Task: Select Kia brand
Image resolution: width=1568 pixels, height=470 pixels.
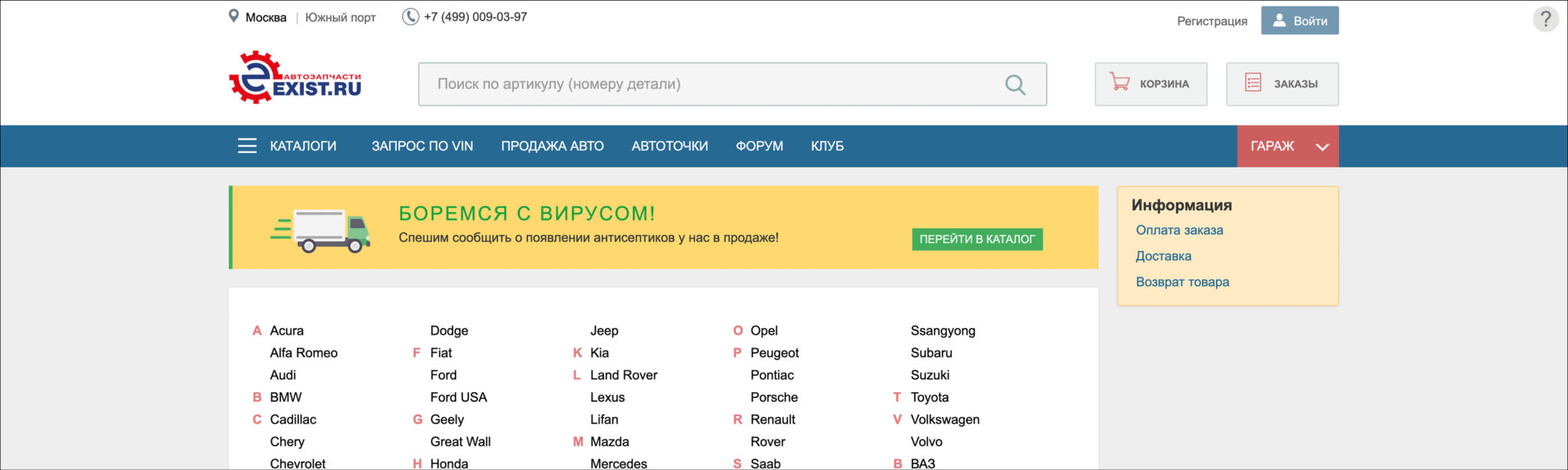Action: tap(599, 353)
